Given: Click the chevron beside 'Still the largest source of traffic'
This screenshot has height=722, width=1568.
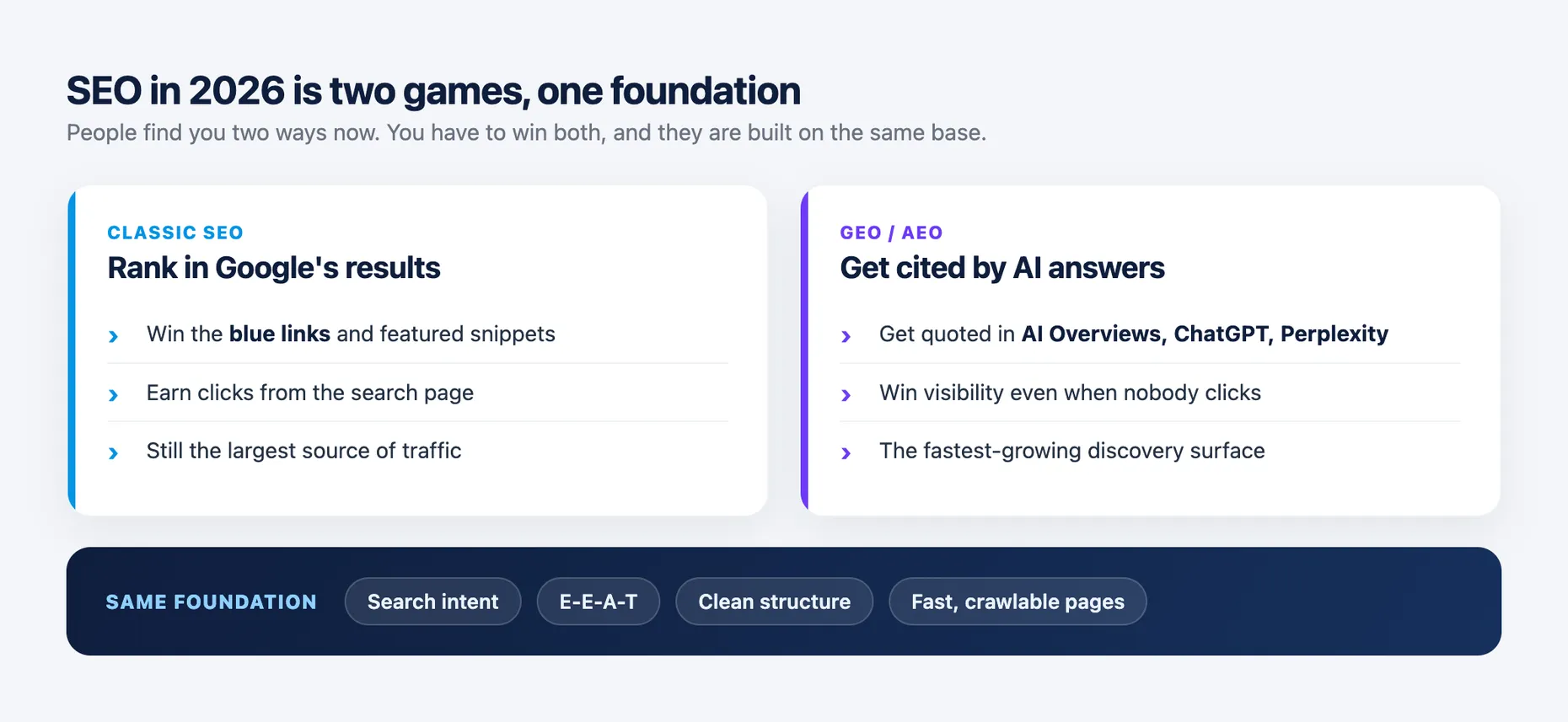Looking at the screenshot, I should click(113, 452).
